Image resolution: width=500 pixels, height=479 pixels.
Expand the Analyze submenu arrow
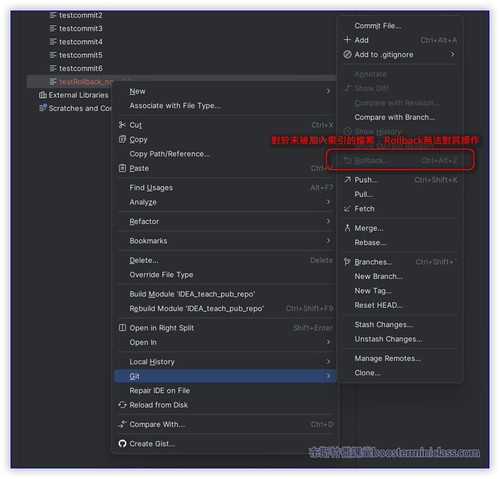[328, 202]
